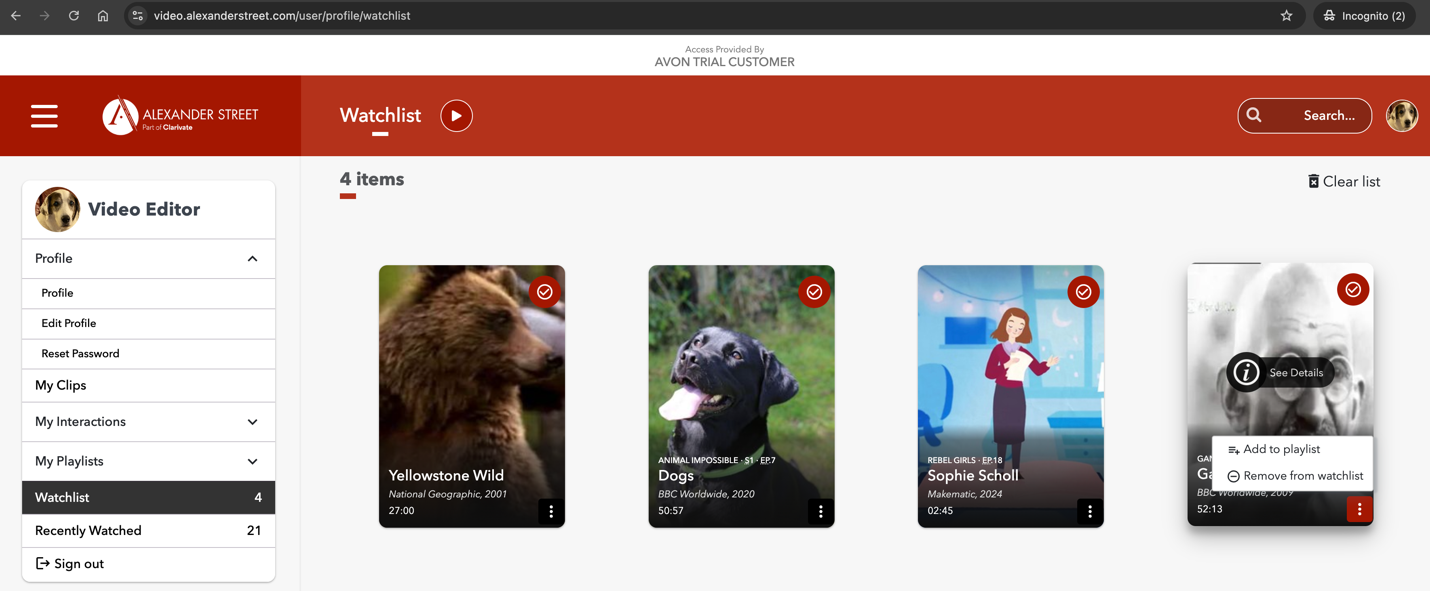Screen dimensions: 1430x591
Task: Click the See Details info icon
Action: (x=1246, y=372)
